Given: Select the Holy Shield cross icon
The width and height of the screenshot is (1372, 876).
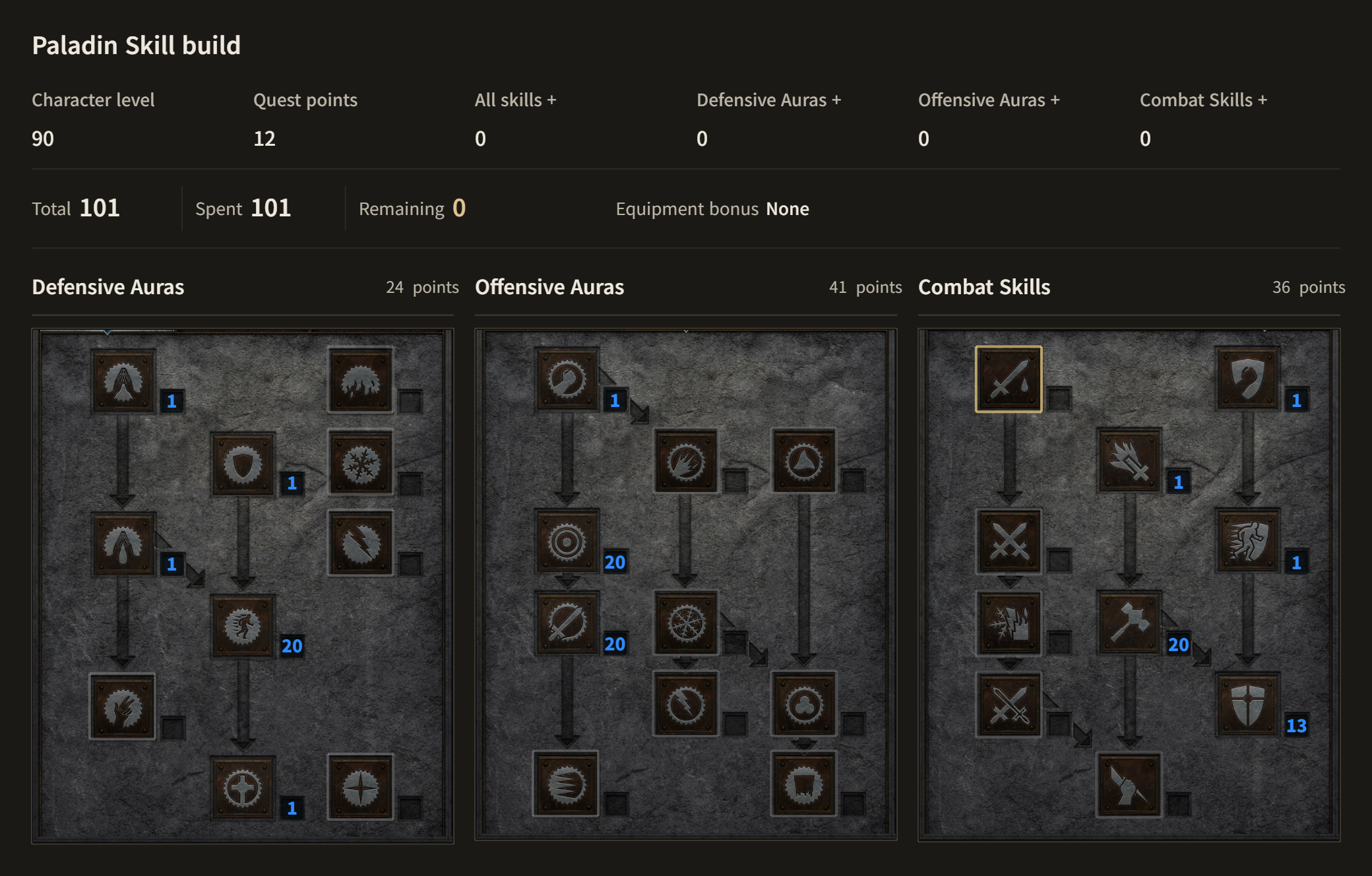Looking at the screenshot, I should tap(1248, 704).
